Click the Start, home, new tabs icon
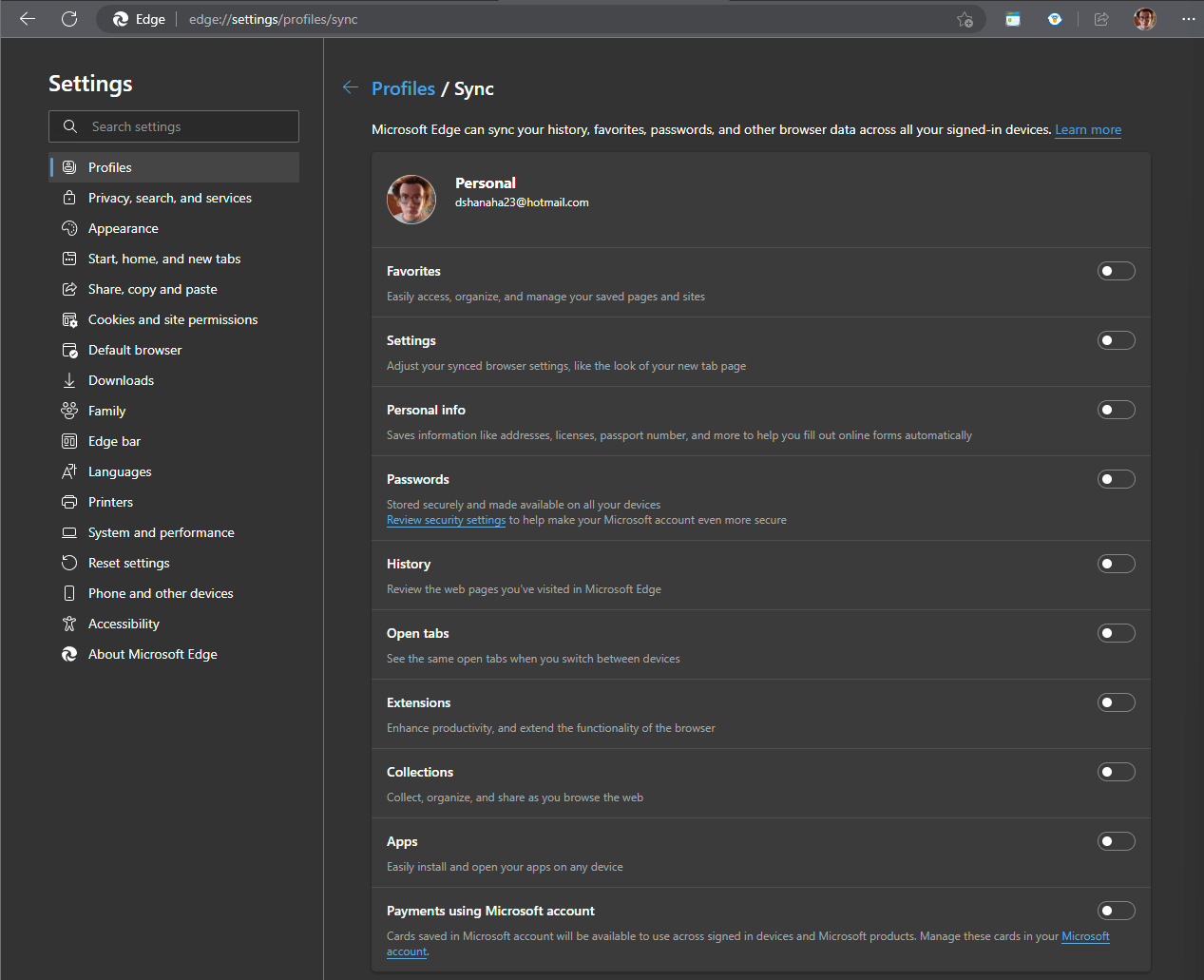This screenshot has height=980, width=1204. pyautogui.click(x=69, y=259)
